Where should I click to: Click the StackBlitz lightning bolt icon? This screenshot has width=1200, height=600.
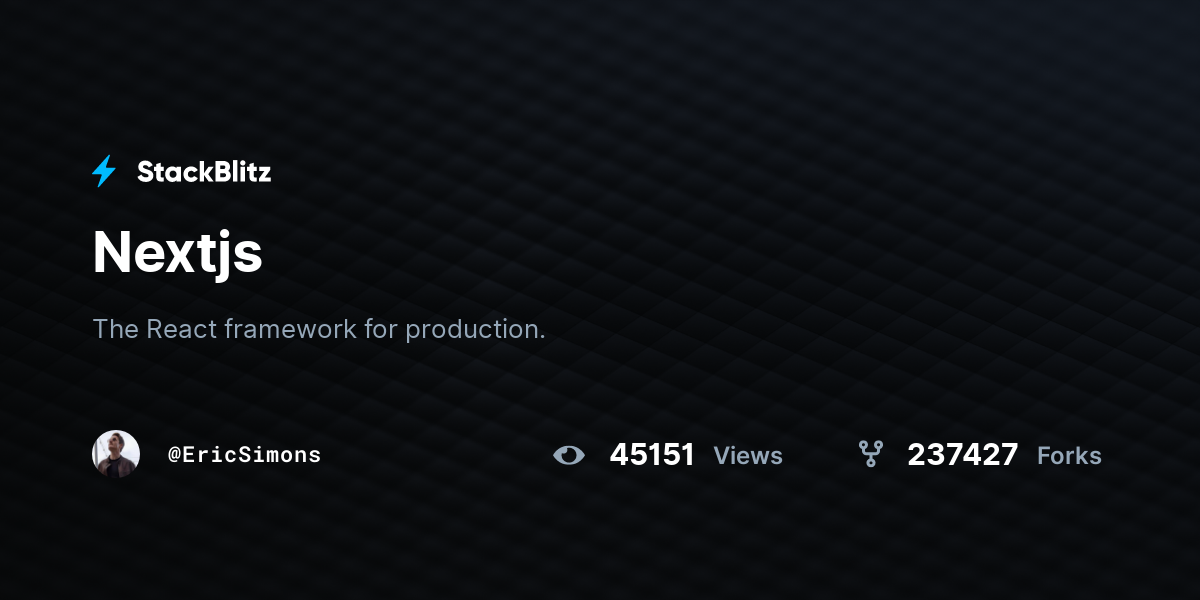point(104,172)
